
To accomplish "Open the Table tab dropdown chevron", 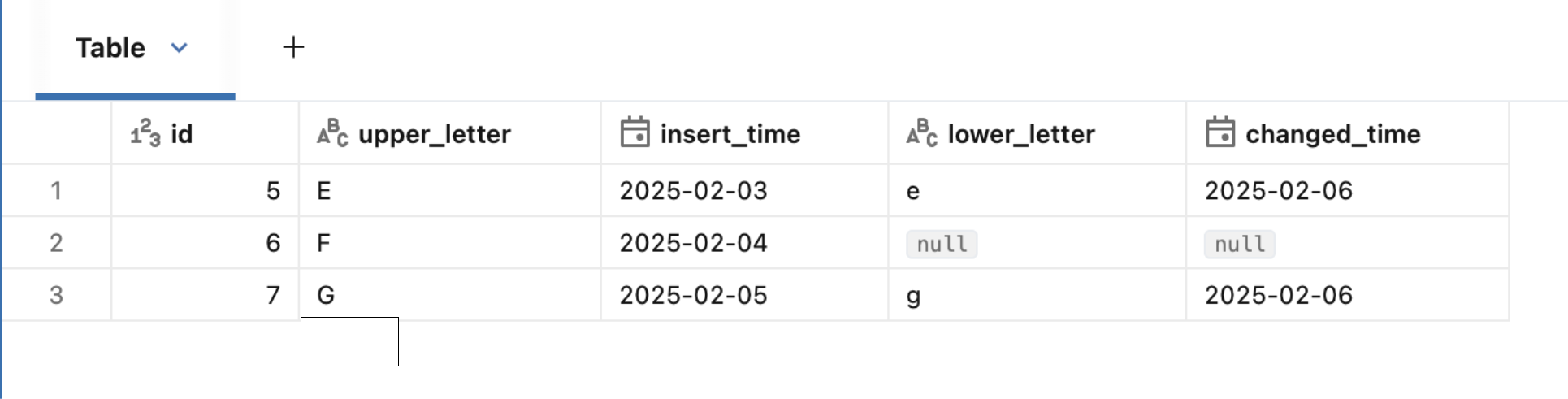I will pos(180,48).
